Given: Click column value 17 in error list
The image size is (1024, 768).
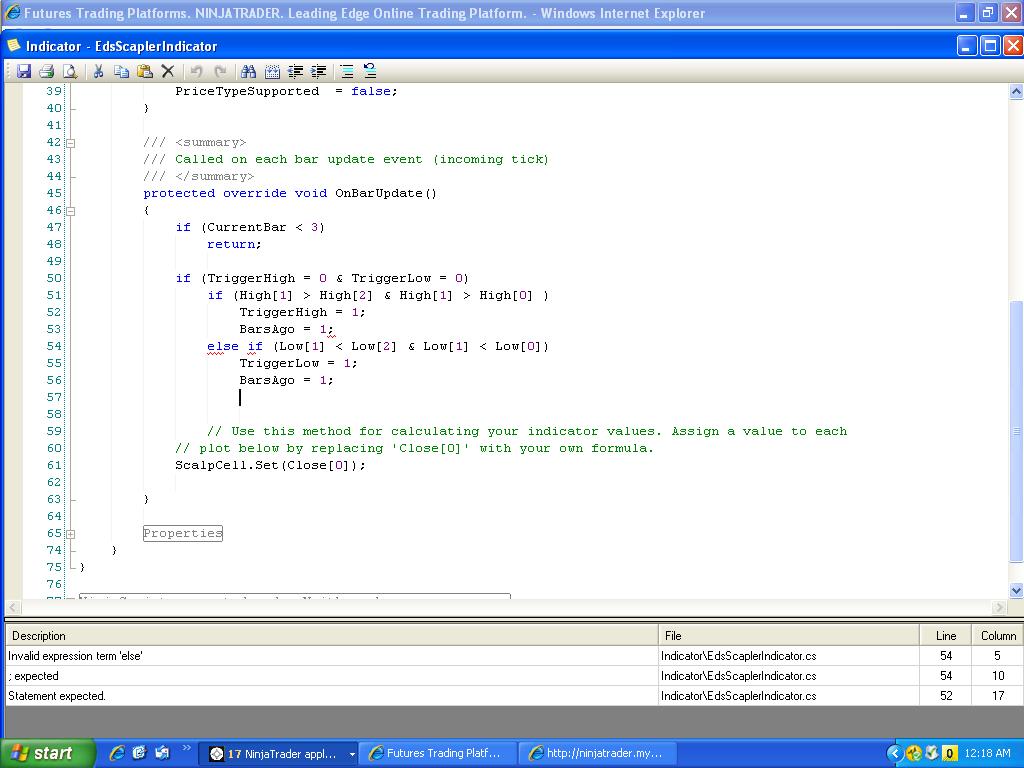Looking at the screenshot, I should pos(998,696).
